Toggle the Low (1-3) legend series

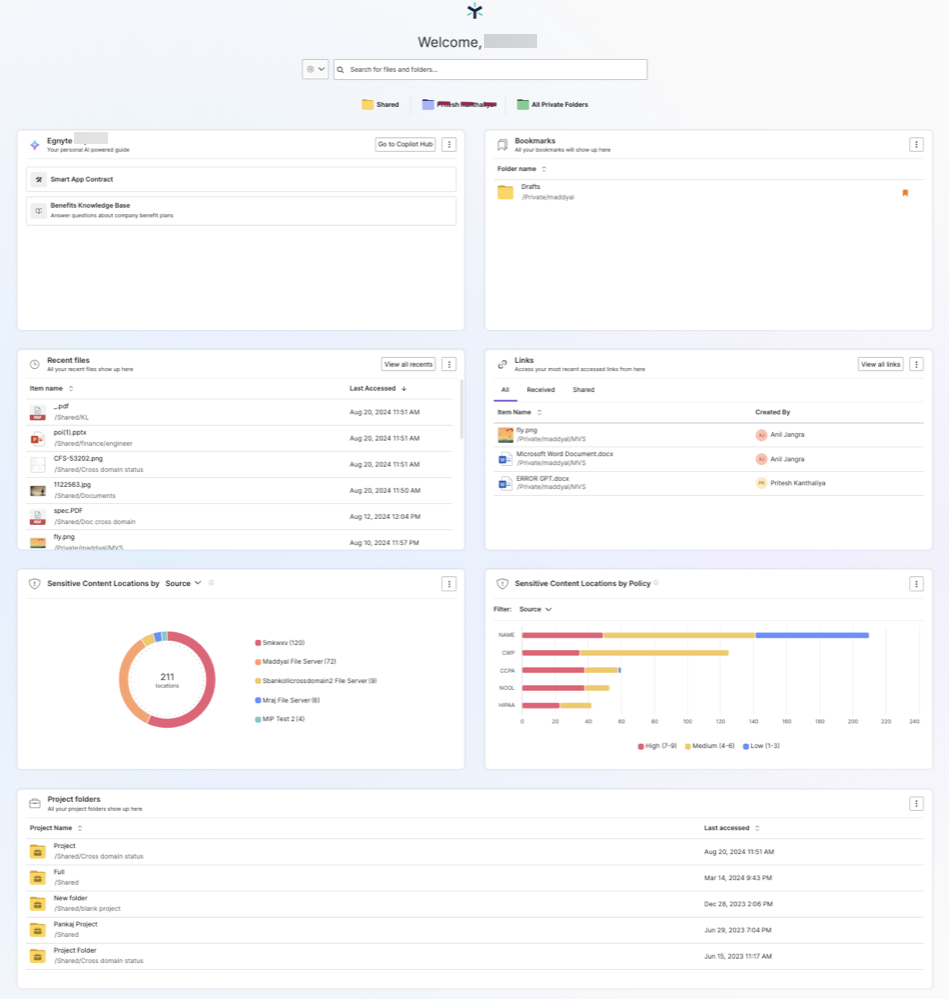click(x=762, y=746)
